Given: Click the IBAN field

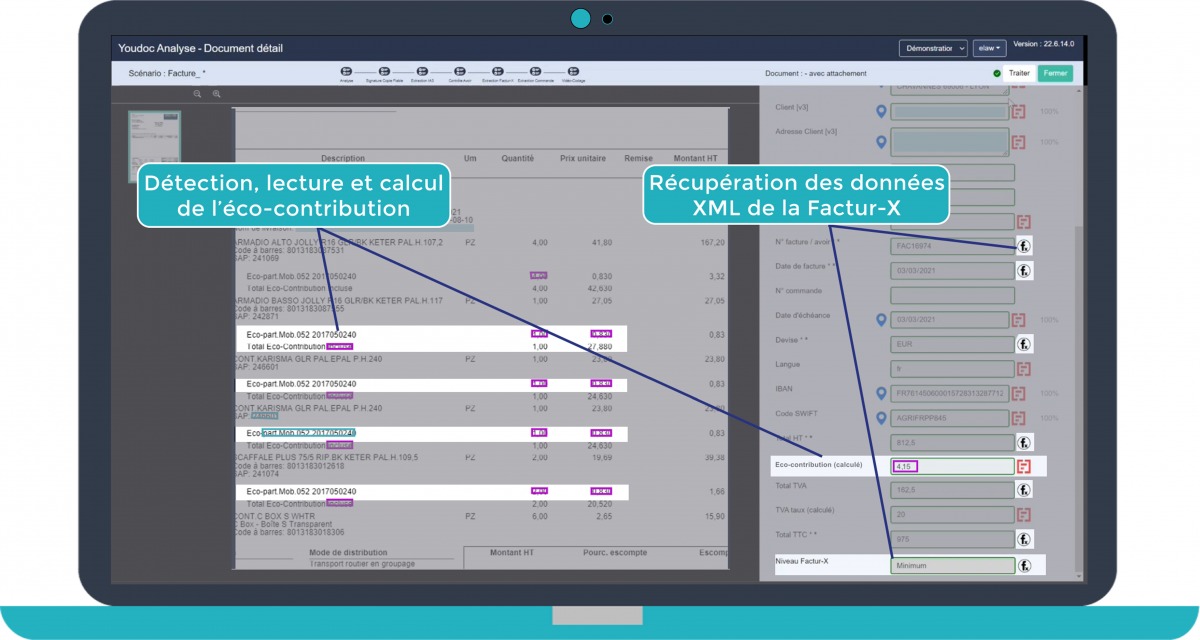Looking at the screenshot, I should click(x=951, y=394).
